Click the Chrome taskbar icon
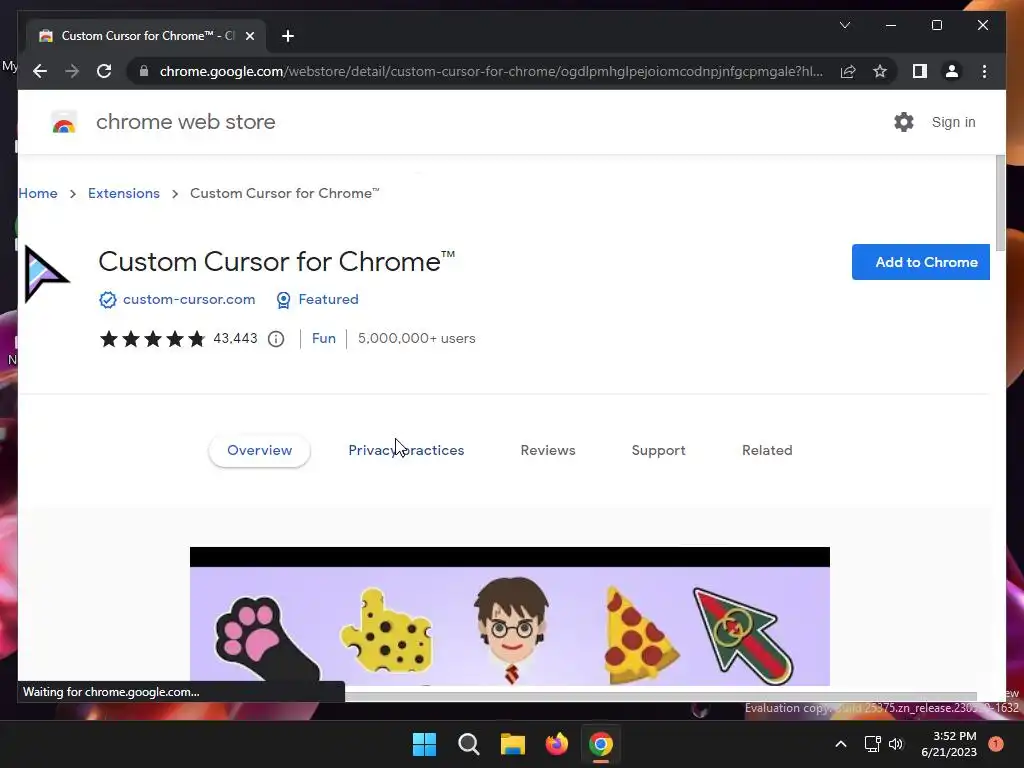1024x768 pixels. pos(601,744)
